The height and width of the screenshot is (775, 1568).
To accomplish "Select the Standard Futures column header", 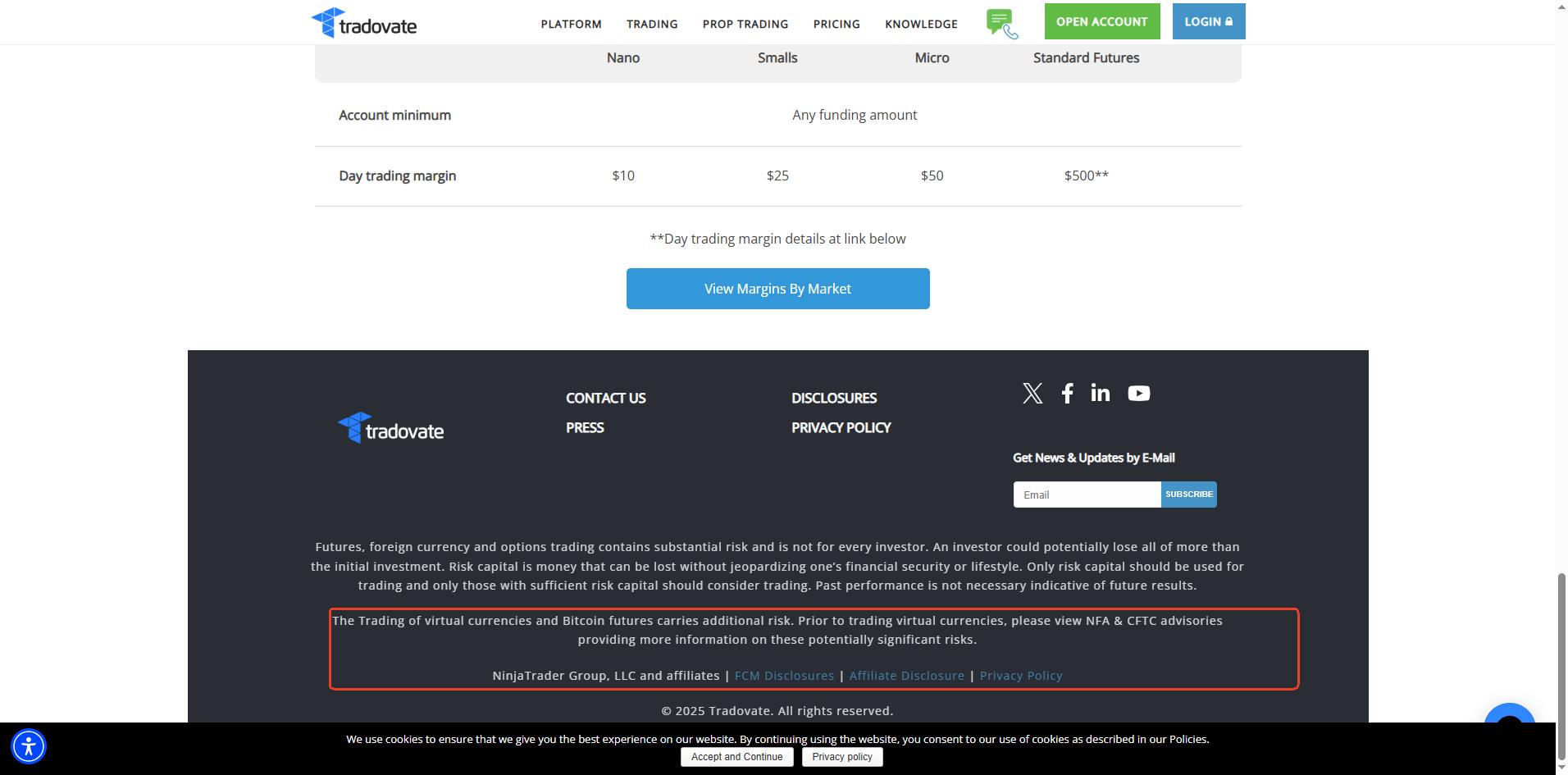I will tap(1087, 57).
